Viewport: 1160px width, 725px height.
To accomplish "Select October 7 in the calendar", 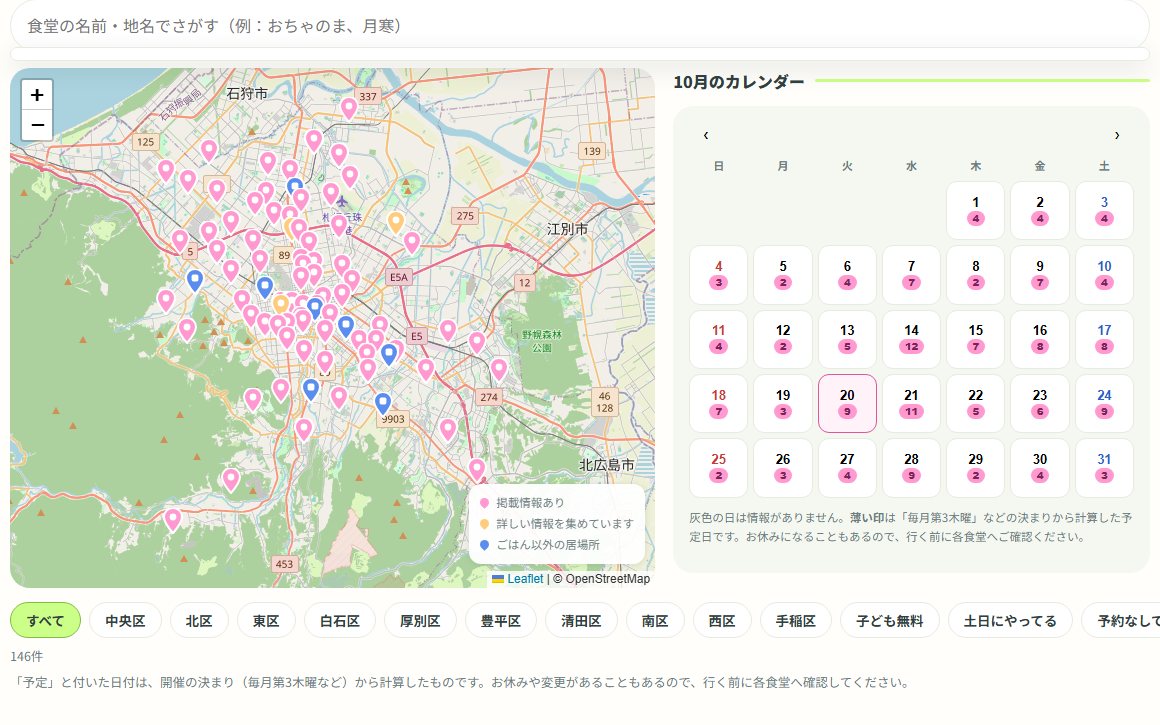I will click(x=911, y=274).
